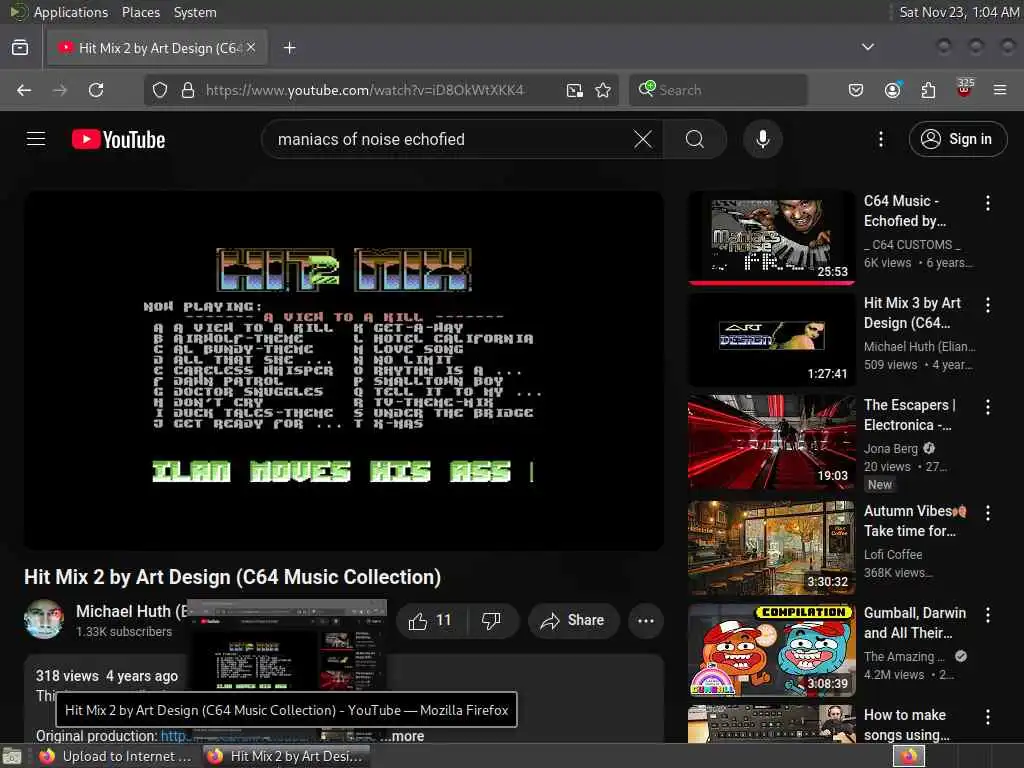Click the URL address bar
The width and height of the screenshot is (1024, 768).
(x=379, y=90)
